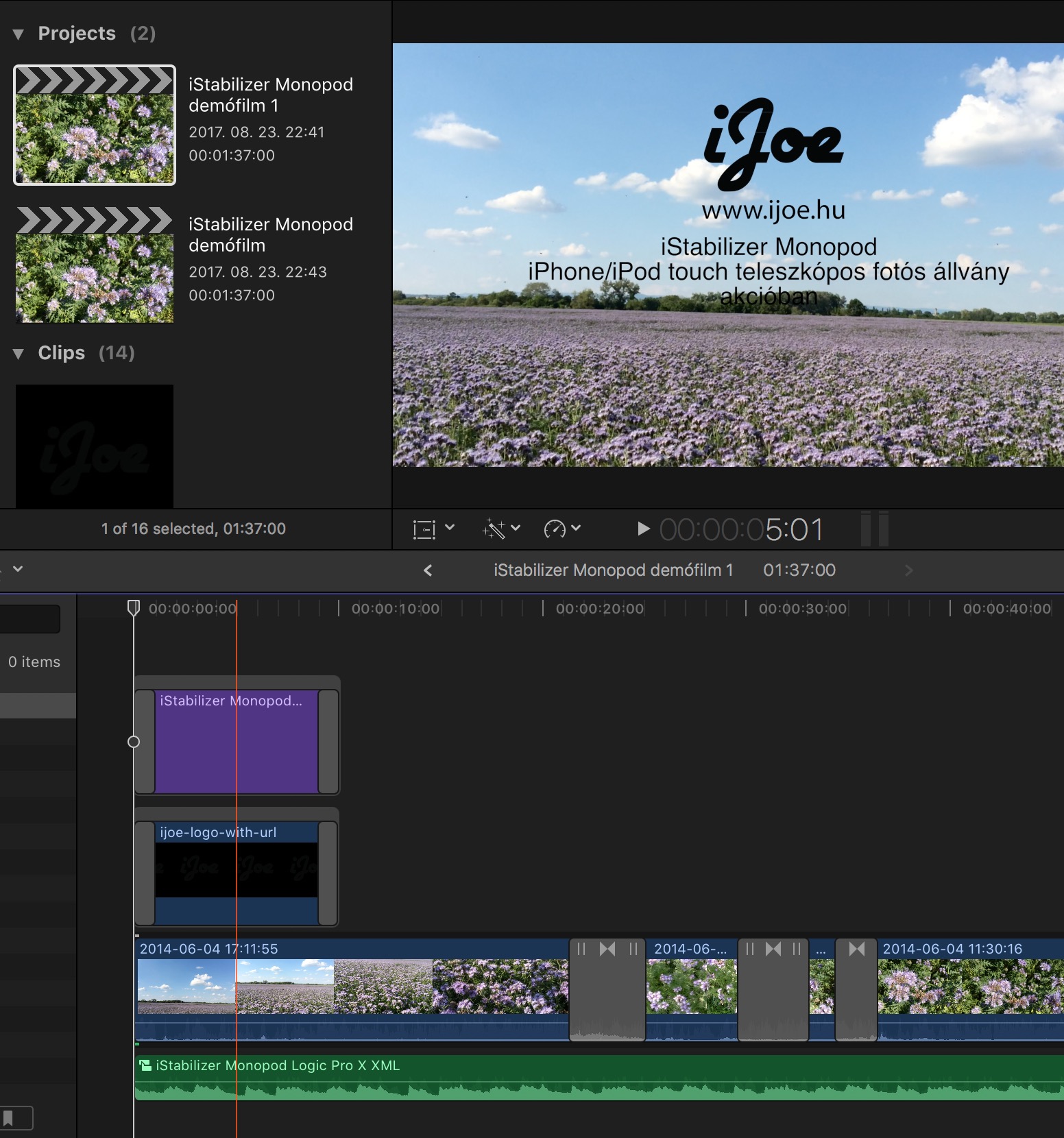Select the iStabilizer Monopod demófilm 1 project thumbnail

(x=95, y=125)
